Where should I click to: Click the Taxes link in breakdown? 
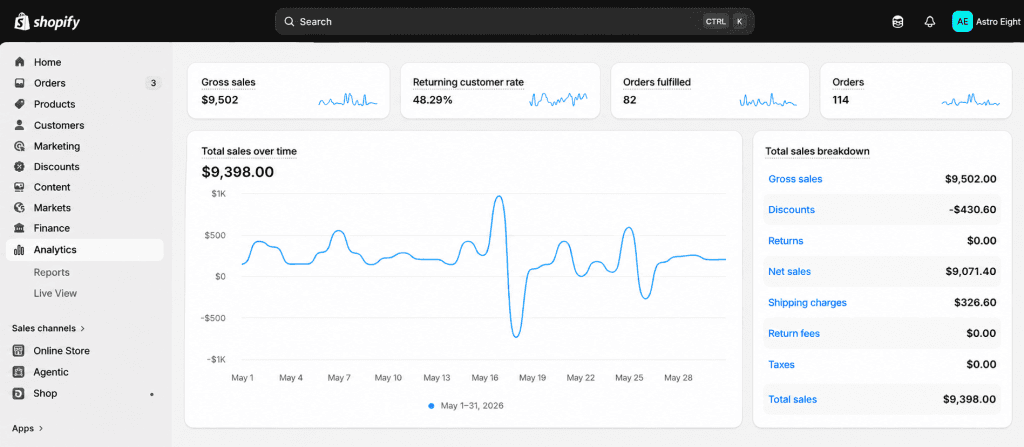pyautogui.click(x=781, y=365)
